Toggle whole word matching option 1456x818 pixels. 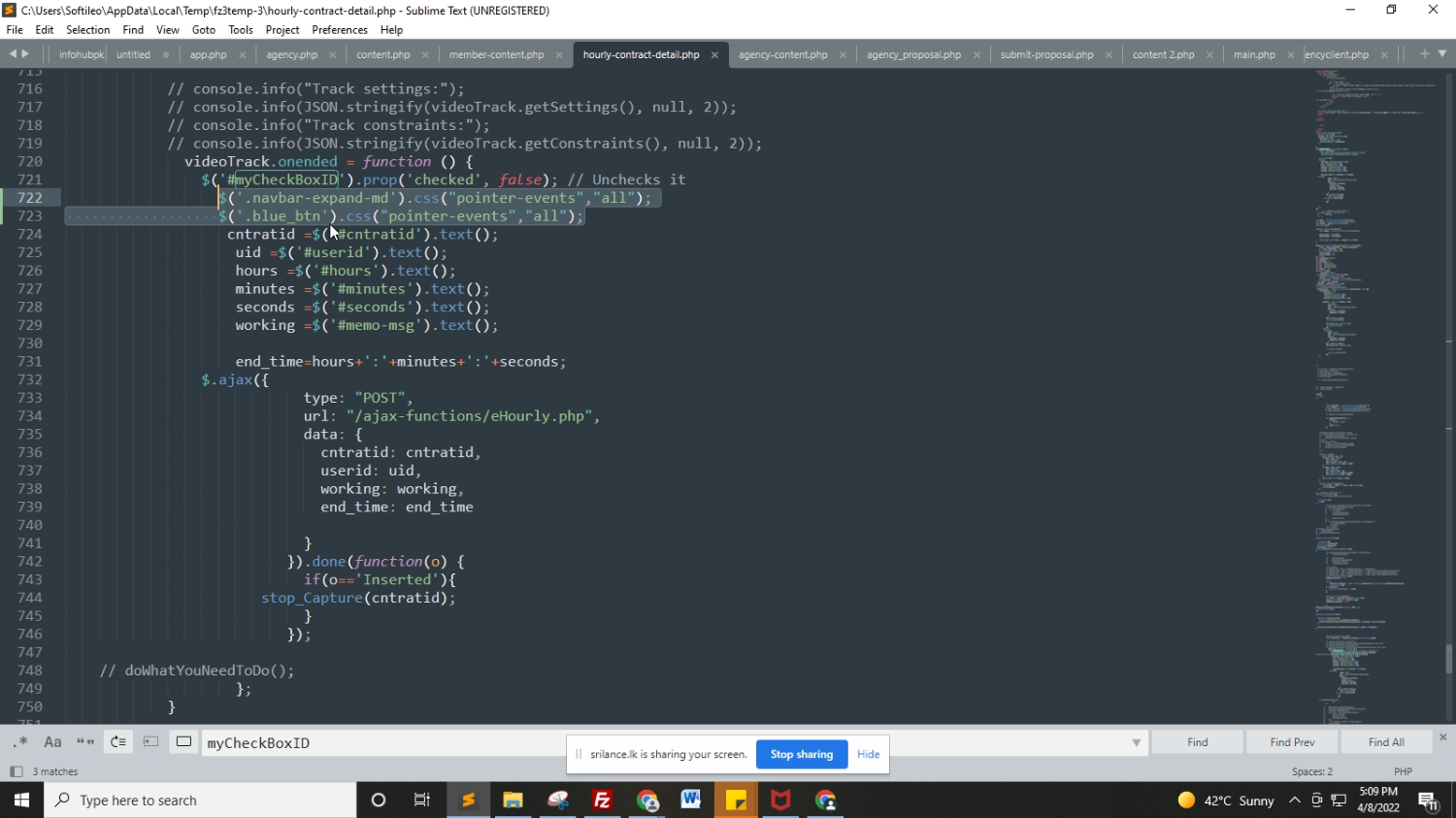tap(85, 742)
